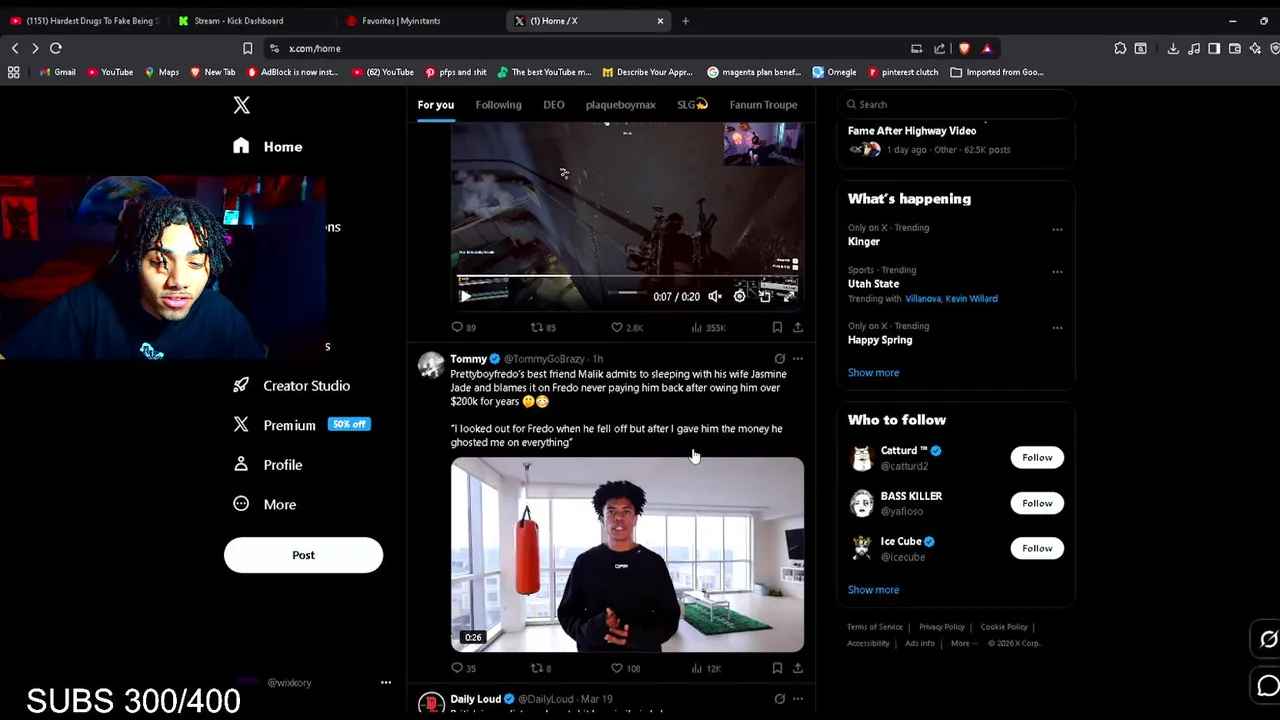Play the 0:20 video
1280x720 pixels.
[465, 297]
